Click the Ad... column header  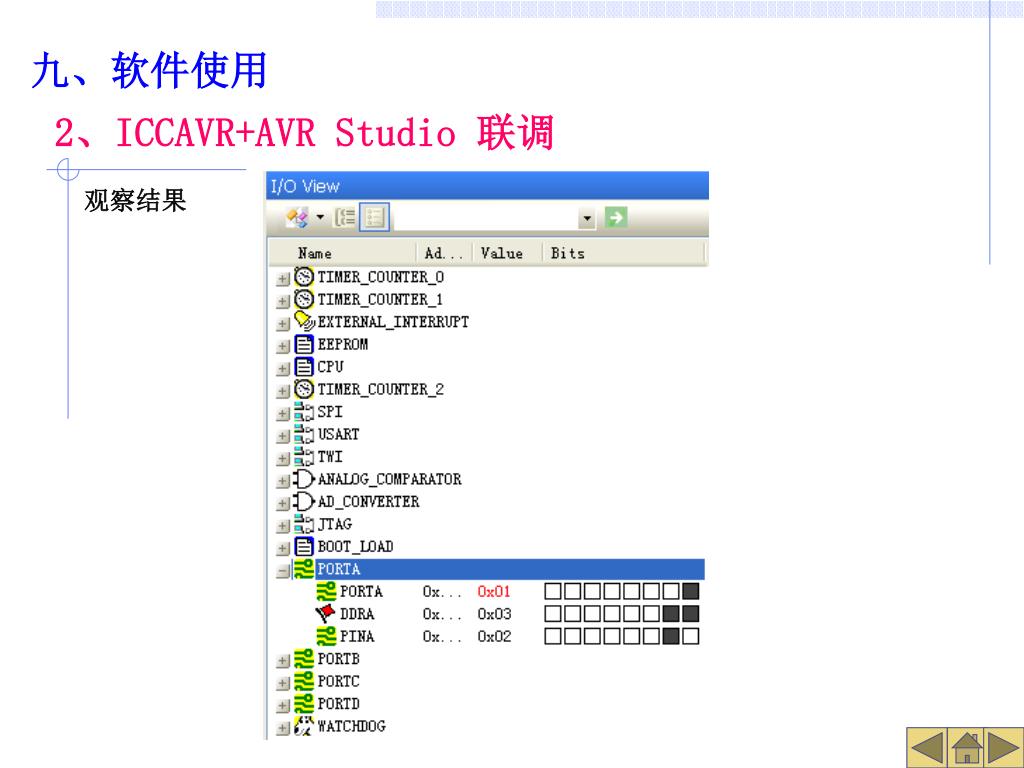(x=444, y=253)
